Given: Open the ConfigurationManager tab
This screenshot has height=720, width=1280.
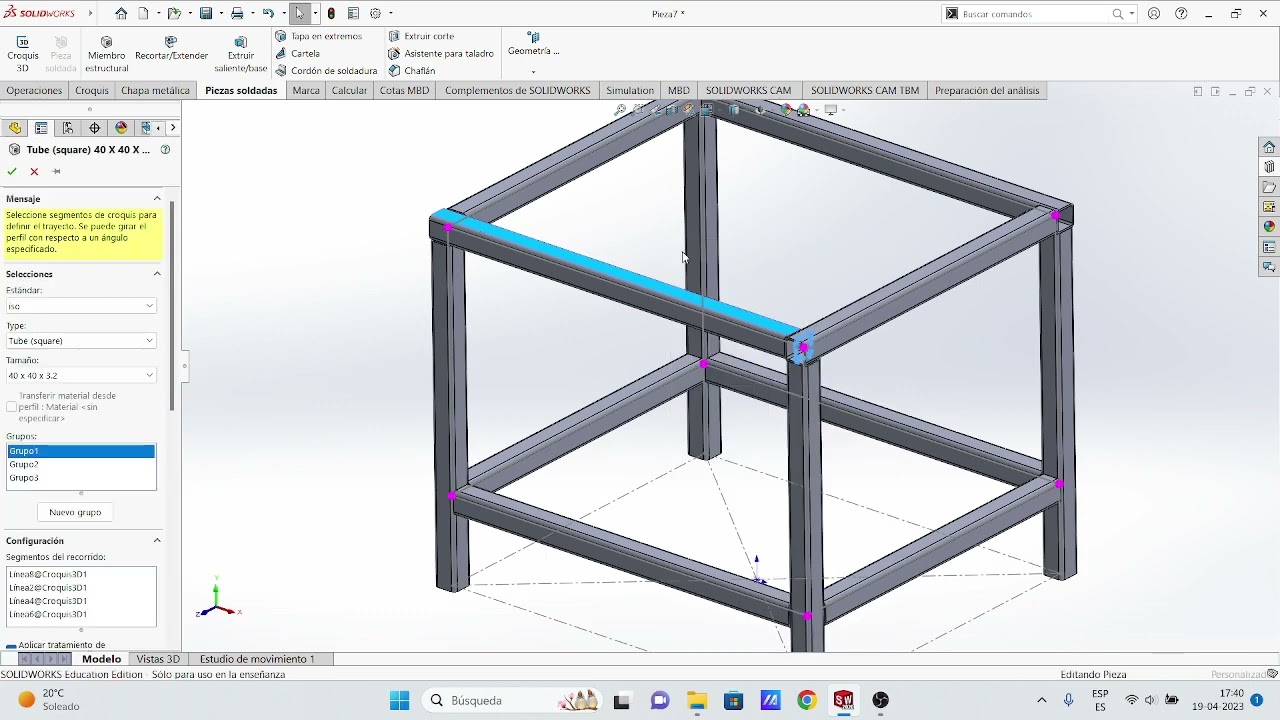Looking at the screenshot, I should point(68,128).
